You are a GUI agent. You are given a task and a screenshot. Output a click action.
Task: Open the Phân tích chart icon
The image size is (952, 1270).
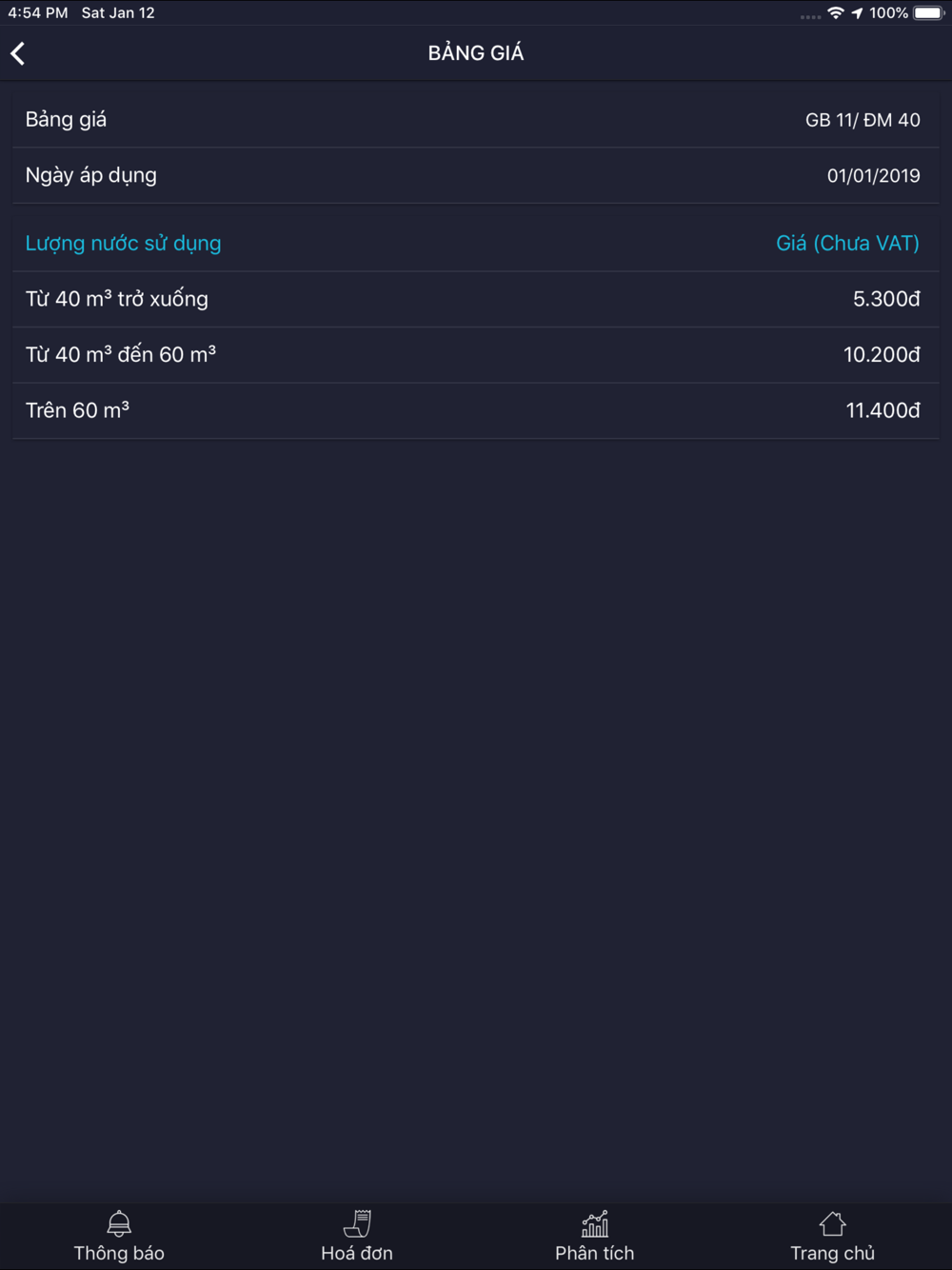click(x=595, y=1222)
